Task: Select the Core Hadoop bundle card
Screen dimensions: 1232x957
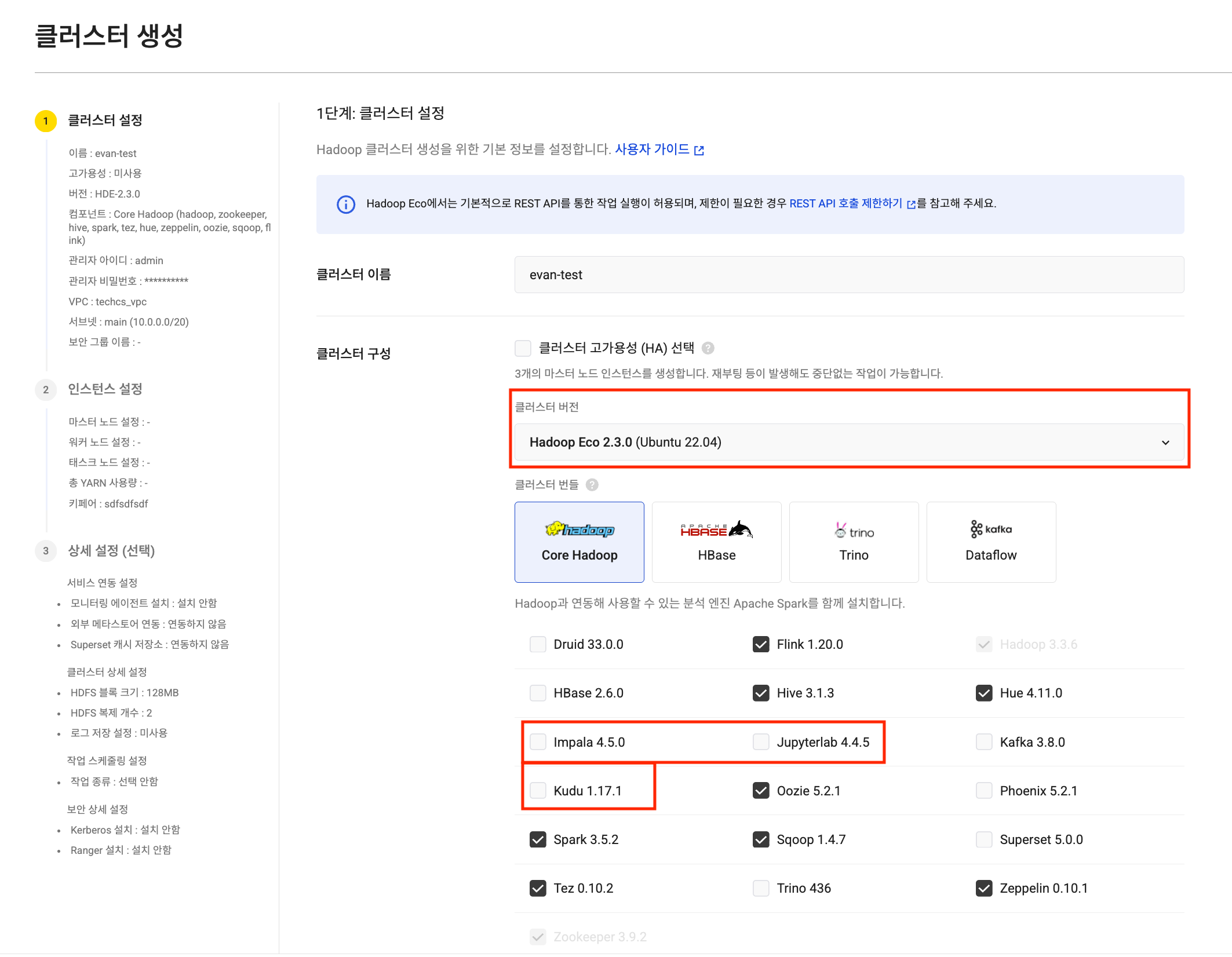Action: point(579,542)
